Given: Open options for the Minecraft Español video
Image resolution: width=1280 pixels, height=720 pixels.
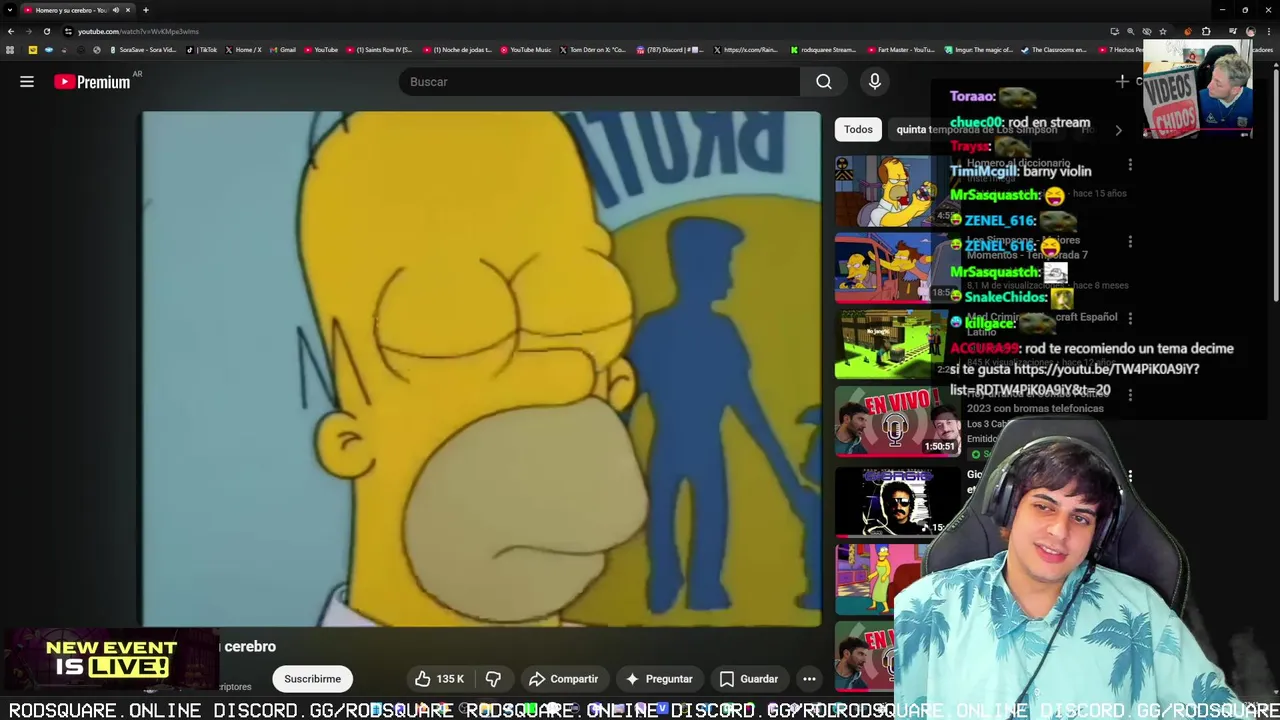Looking at the screenshot, I should coord(1130,318).
